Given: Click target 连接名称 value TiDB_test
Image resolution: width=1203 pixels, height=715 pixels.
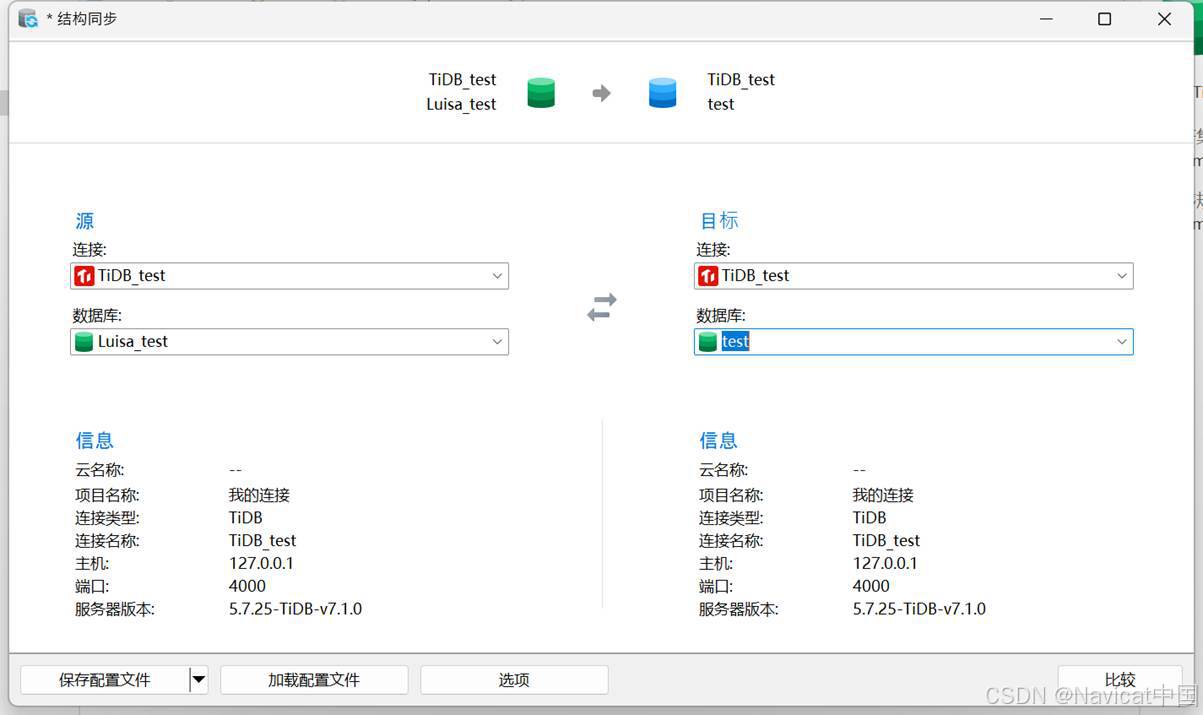Looking at the screenshot, I should [x=886, y=540].
